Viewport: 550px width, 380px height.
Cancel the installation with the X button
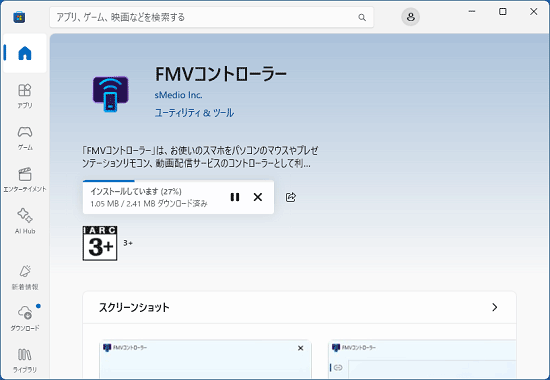pyautogui.click(x=258, y=197)
